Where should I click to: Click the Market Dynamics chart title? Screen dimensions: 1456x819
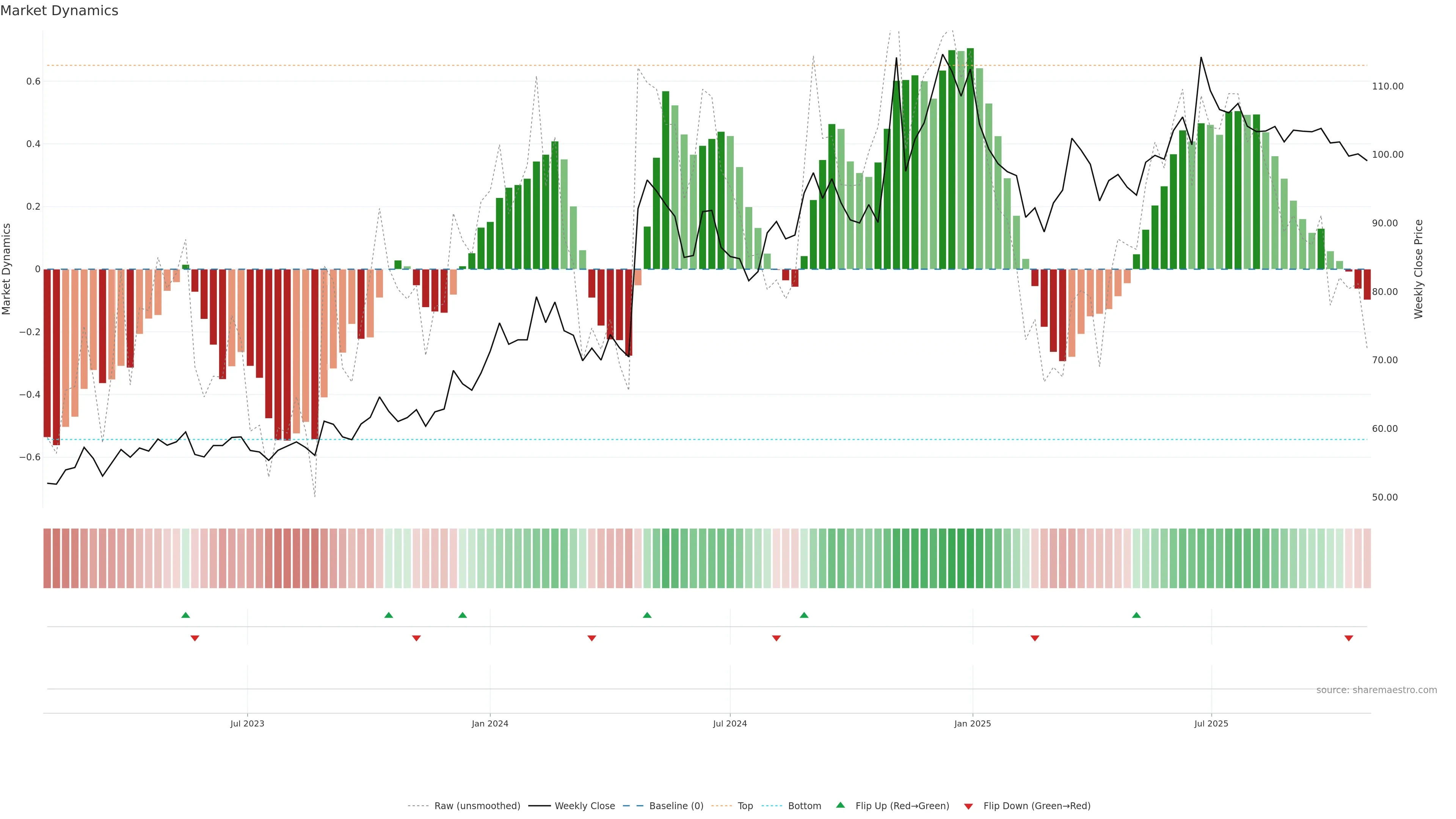[60, 11]
